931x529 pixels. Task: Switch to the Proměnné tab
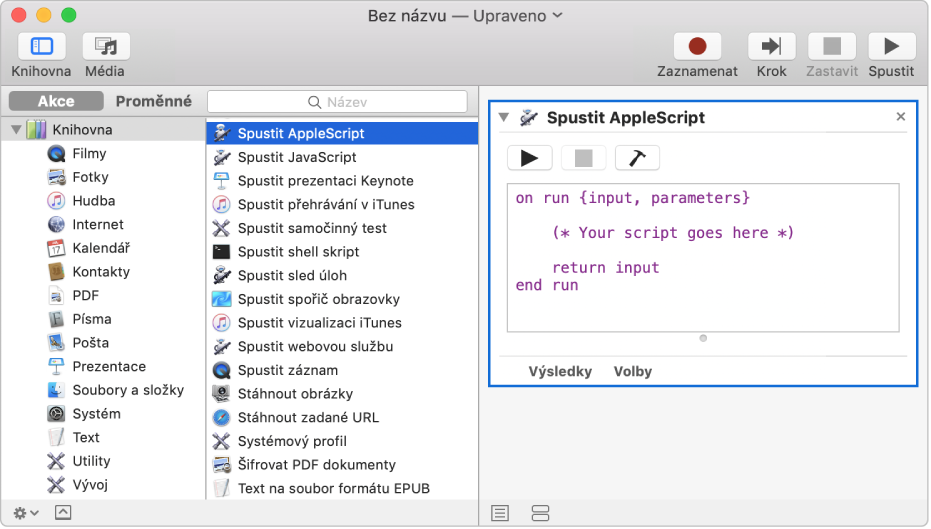[x=153, y=102]
